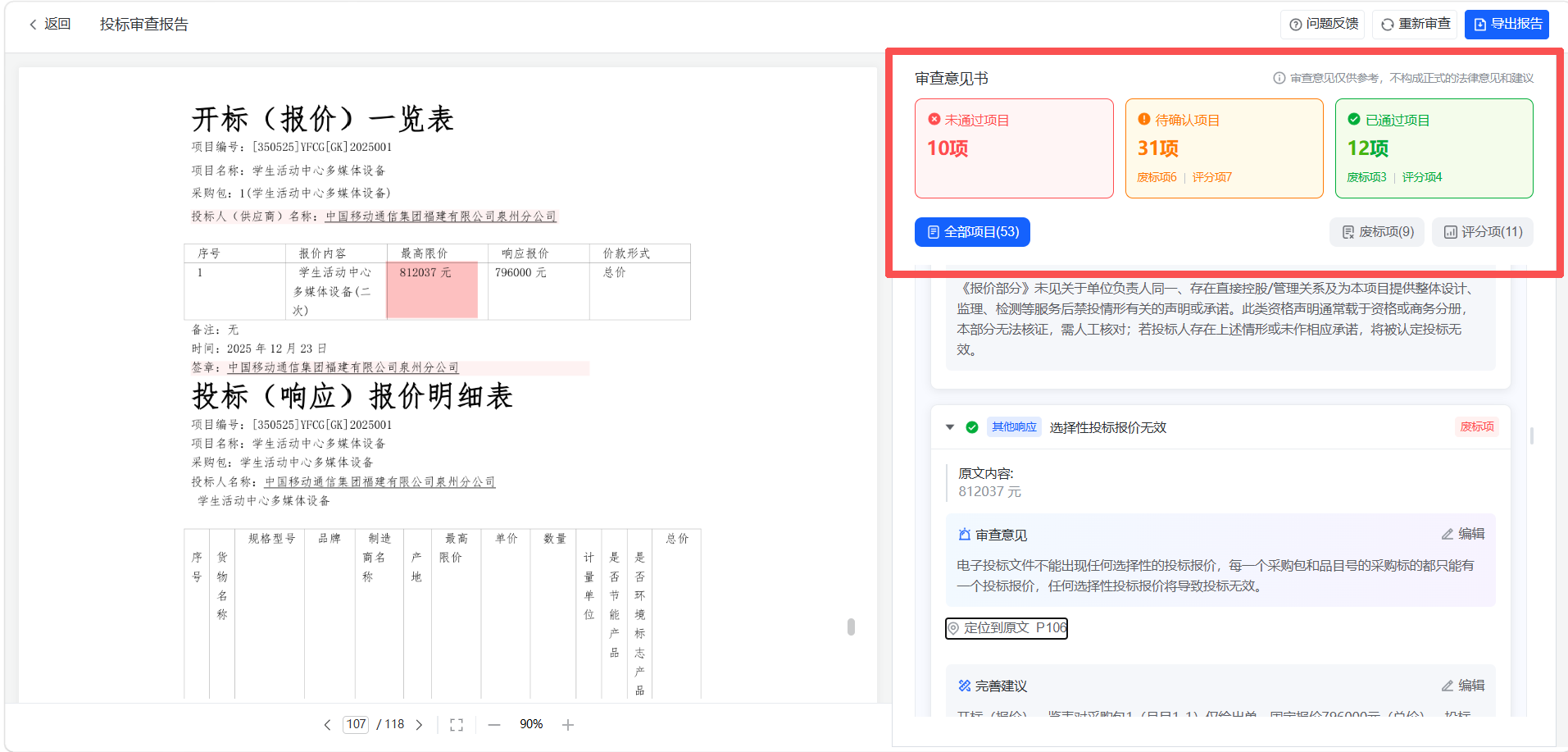Click the page number field 107
The width and height of the screenshot is (1568, 752).
[x=356, y=725]
